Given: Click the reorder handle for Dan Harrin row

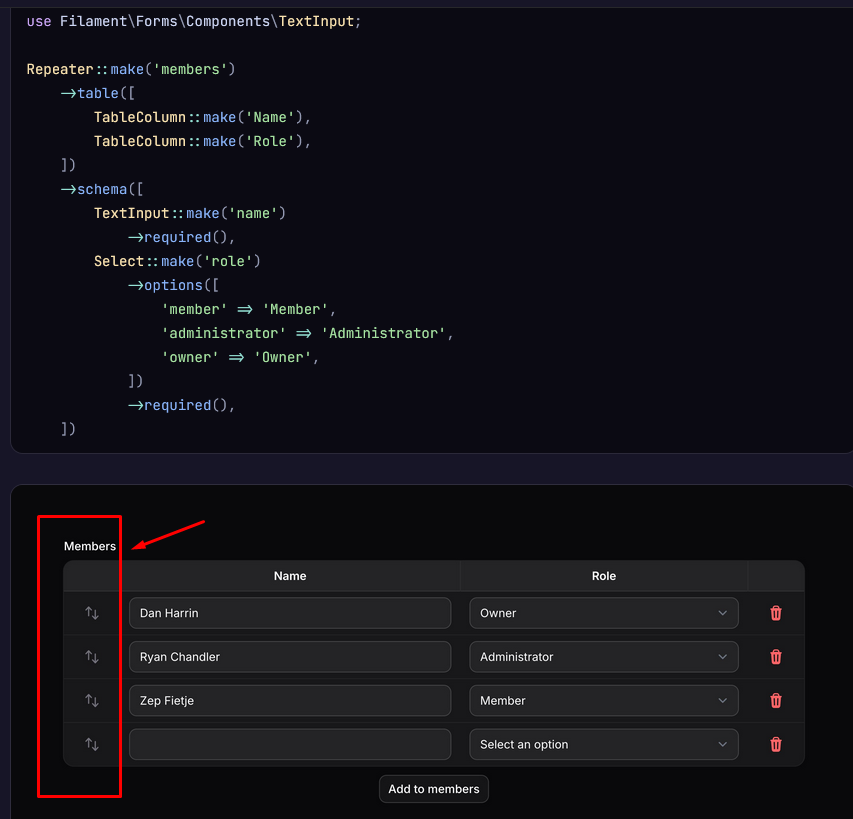Looking at the screenshot, I should [92, 613].
